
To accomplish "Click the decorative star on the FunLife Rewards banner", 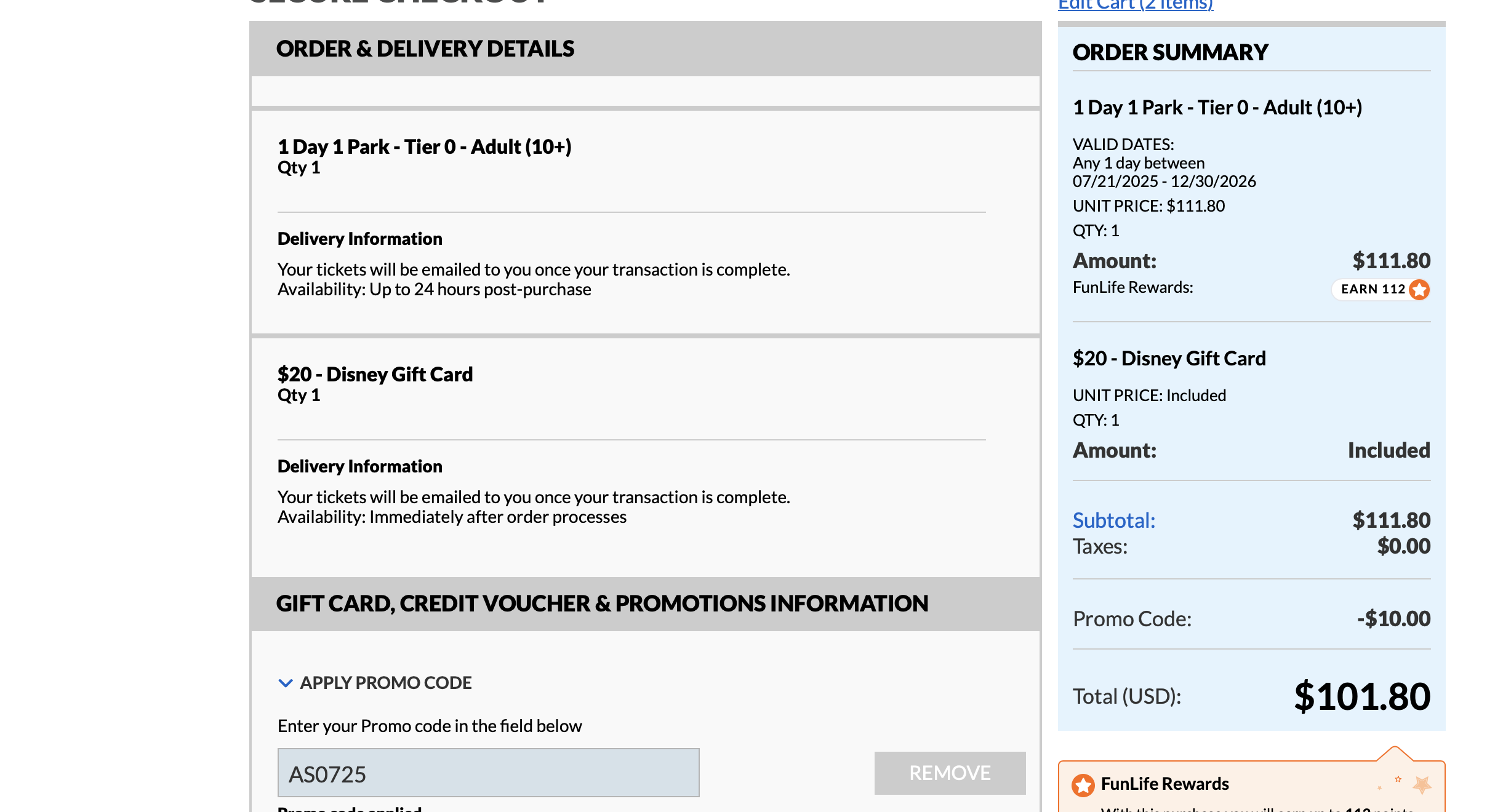I will [1422, 784].
